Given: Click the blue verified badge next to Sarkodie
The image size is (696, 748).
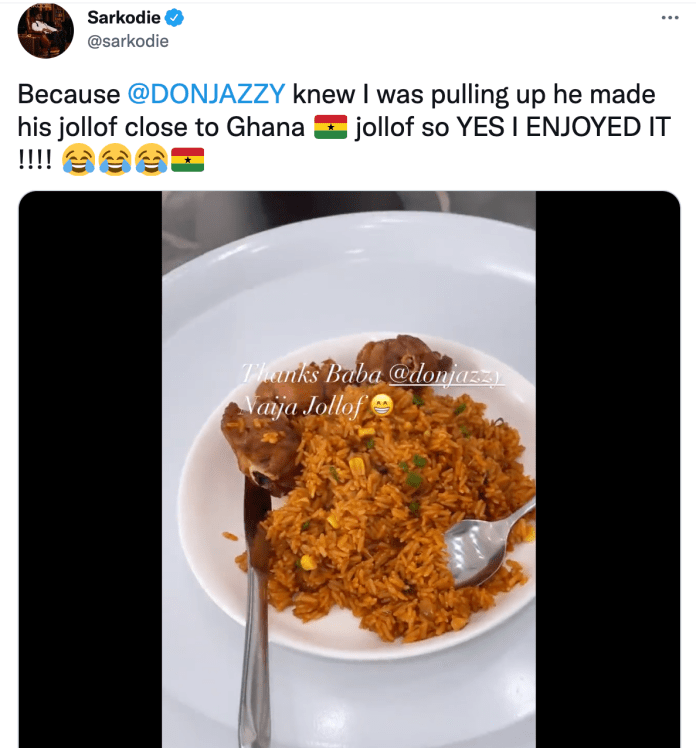Looking at the screenshot, I should (x=174, y=18).
